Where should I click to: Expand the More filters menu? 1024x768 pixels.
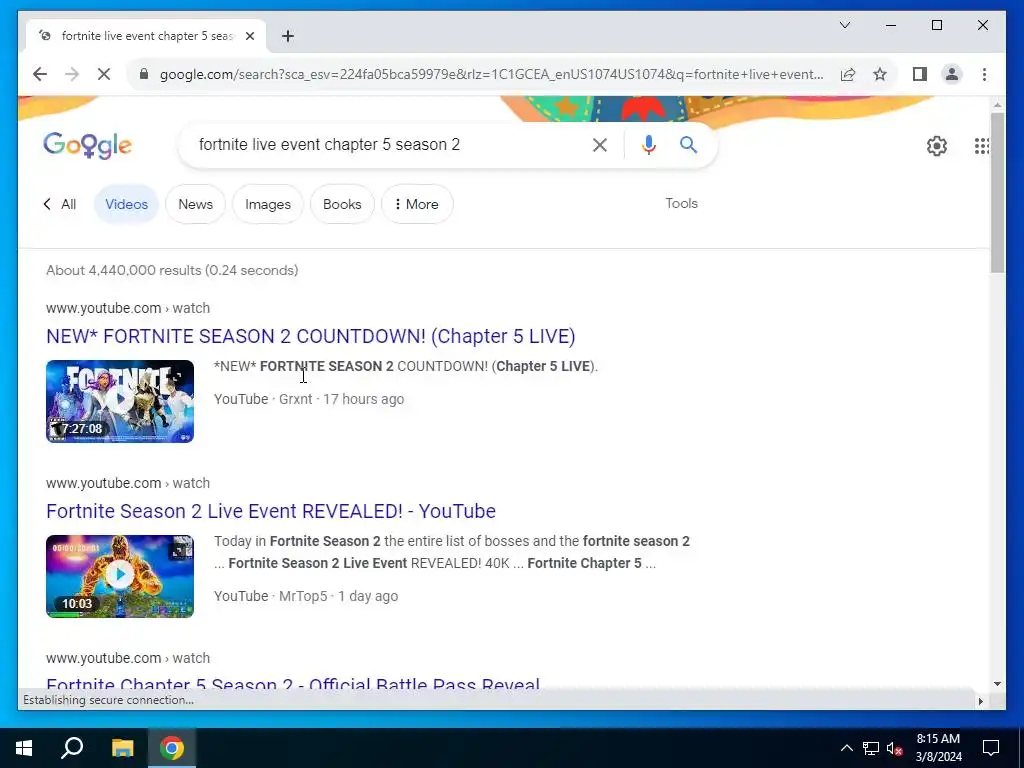point(417,204)
